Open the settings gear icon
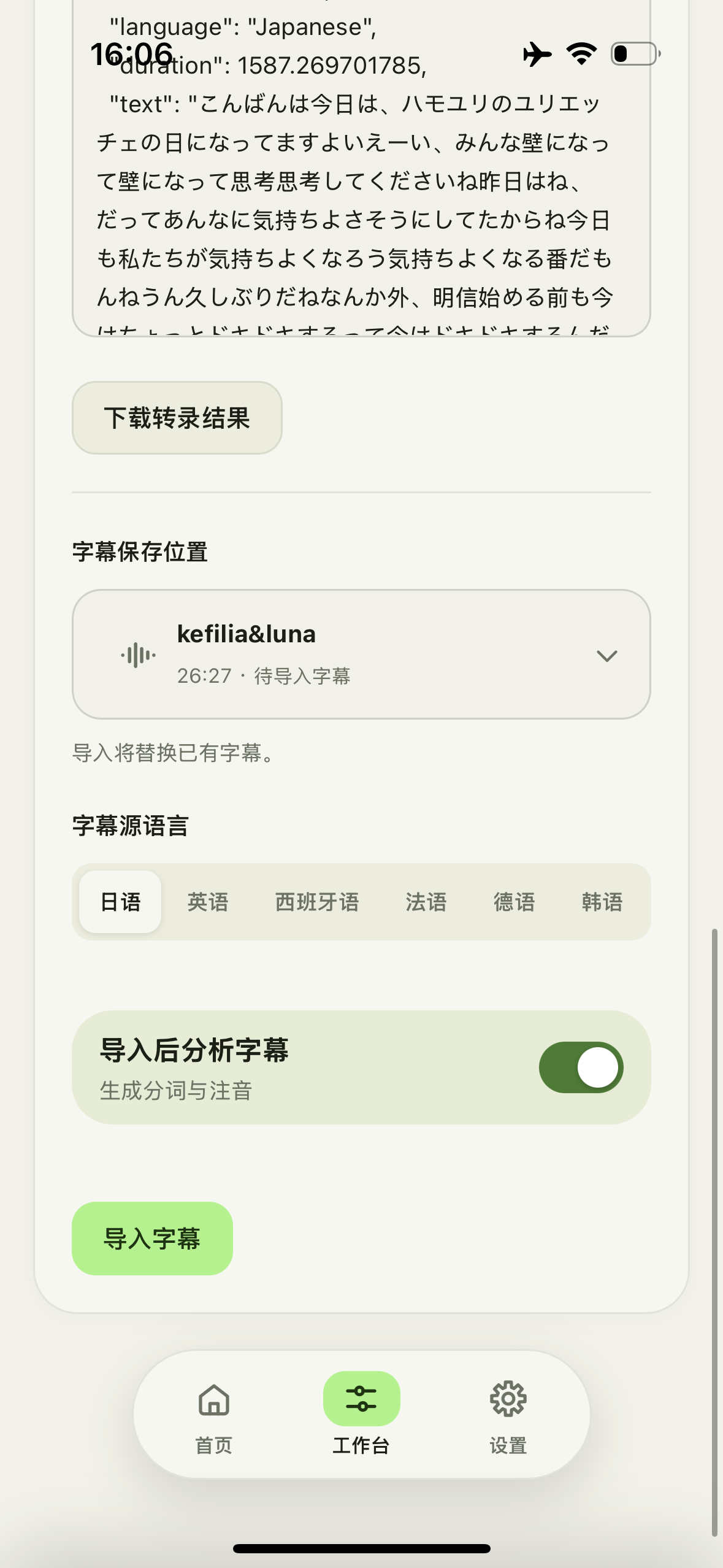Viewport: 723px width, 1568px height. (508, 1399)
